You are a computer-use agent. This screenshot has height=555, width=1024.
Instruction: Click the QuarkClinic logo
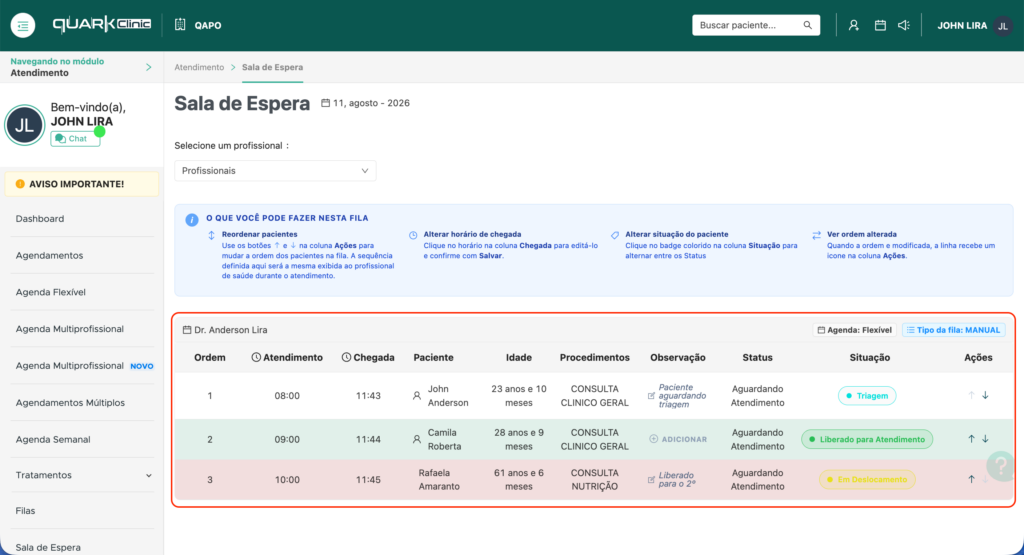[x=101, y=25]
